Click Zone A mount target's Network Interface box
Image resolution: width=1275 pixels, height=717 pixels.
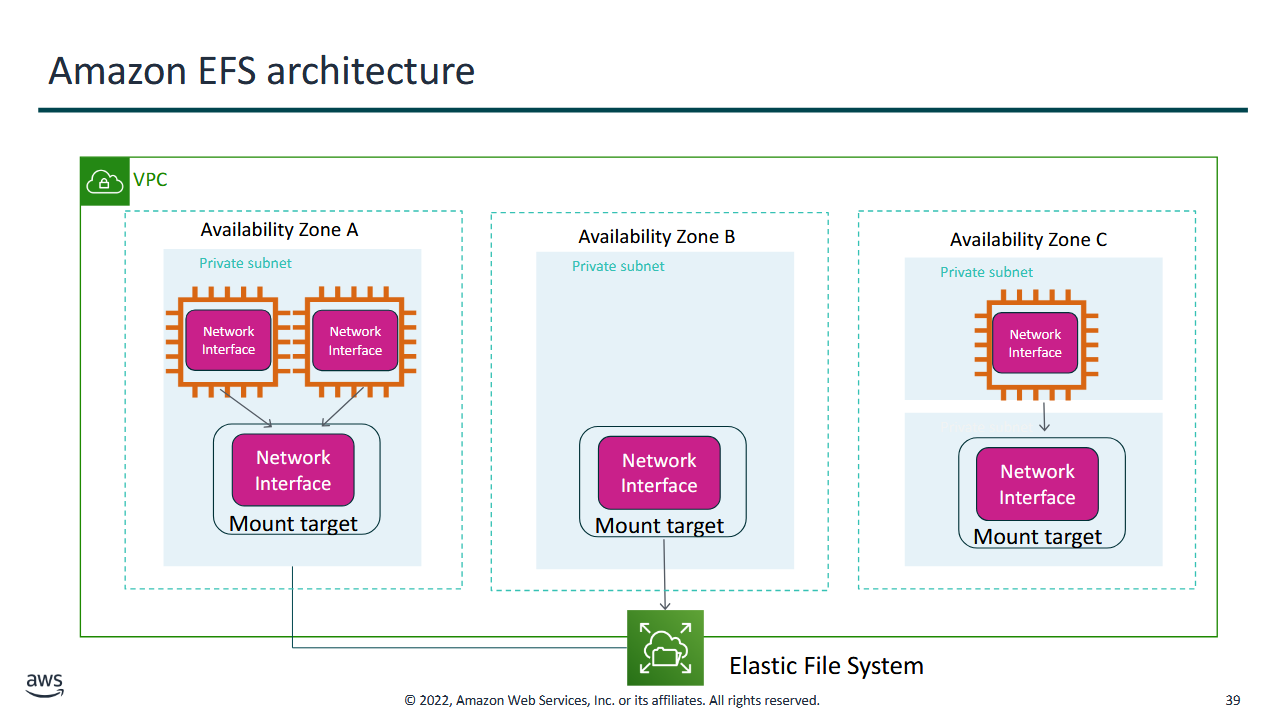tap(293, 470)
